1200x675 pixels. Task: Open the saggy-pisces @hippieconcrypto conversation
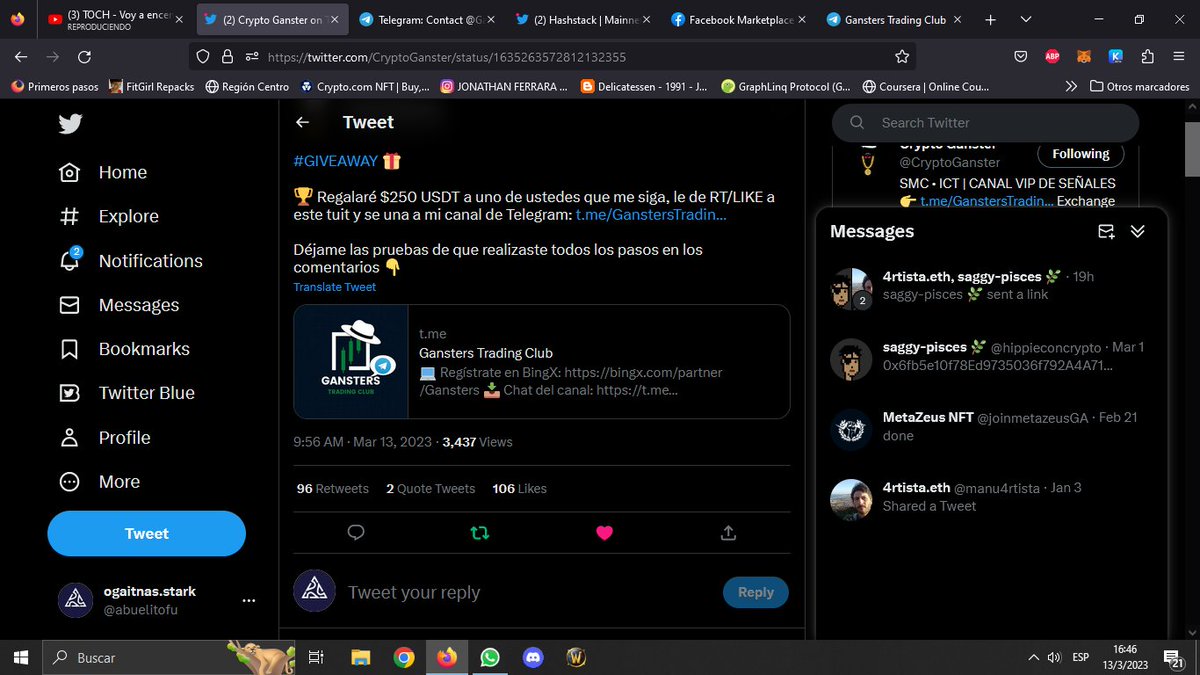click(991, 357)
